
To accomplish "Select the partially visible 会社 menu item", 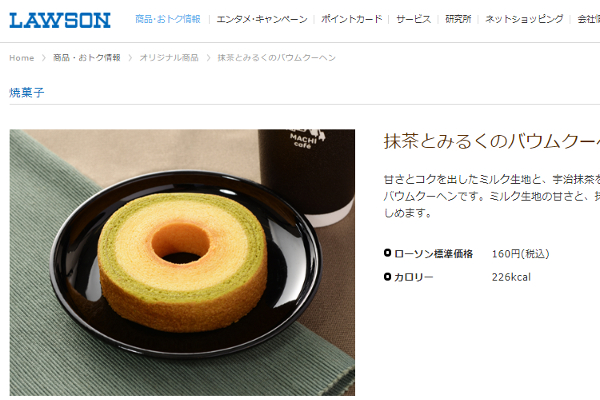I will 589,19.
